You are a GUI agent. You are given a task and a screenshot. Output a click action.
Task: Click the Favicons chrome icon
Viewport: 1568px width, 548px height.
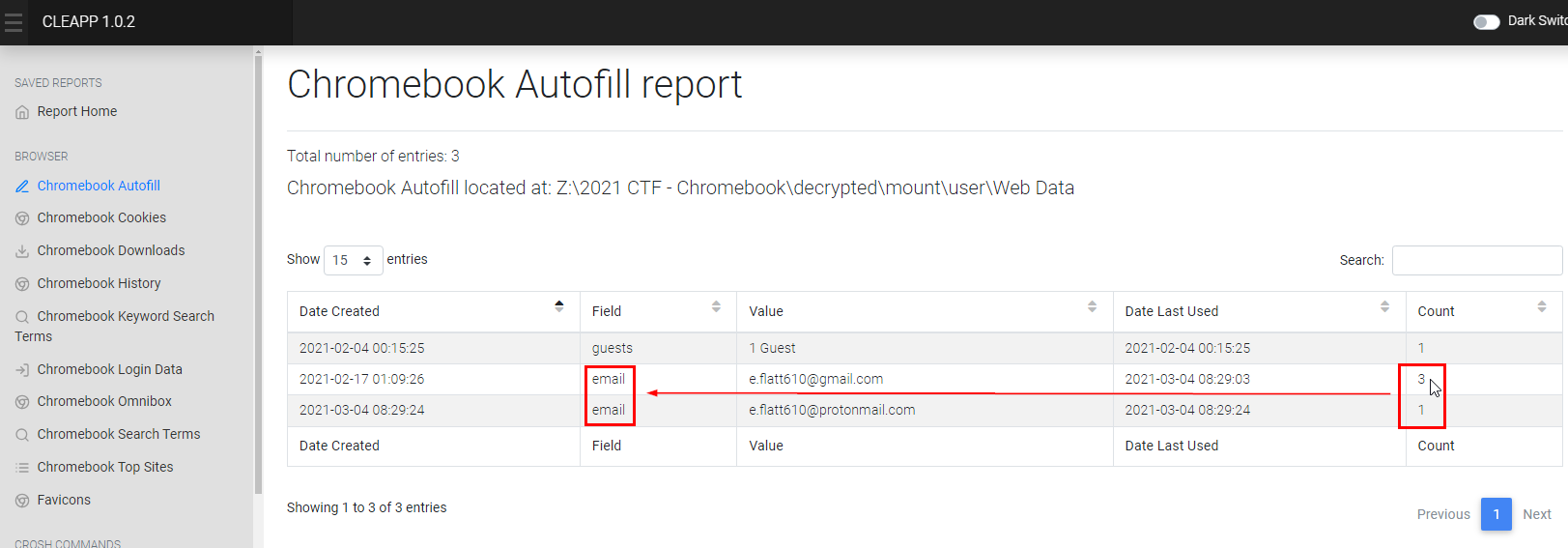point(22,501)
